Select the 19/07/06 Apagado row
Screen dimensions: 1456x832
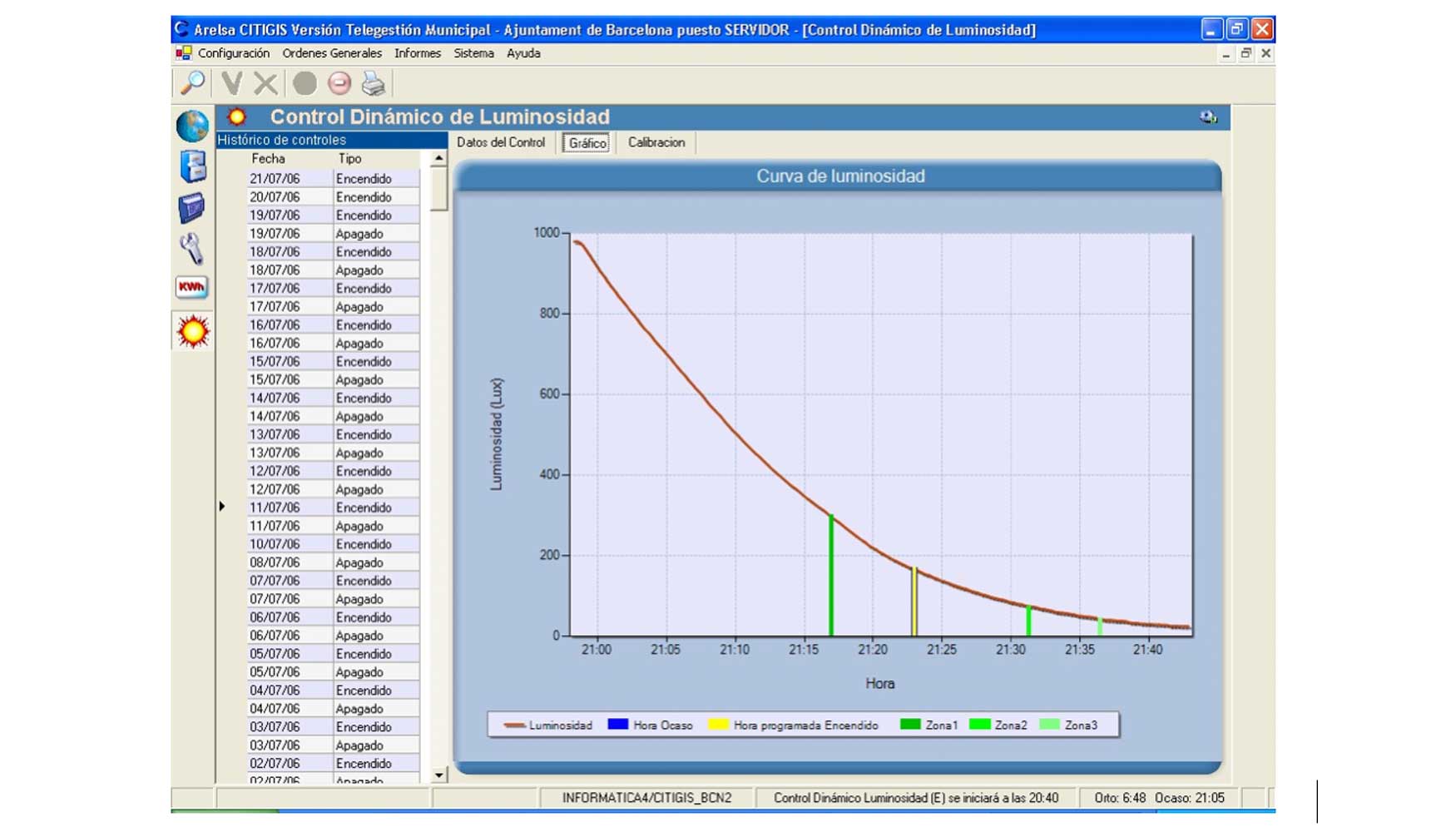[334, 234]
